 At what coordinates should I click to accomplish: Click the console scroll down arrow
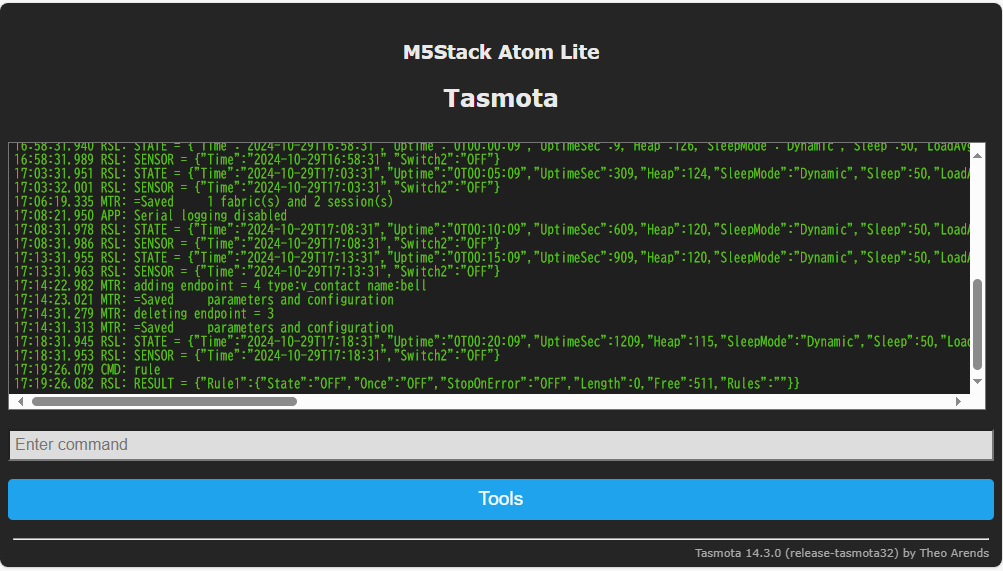(x=977, y=382)
